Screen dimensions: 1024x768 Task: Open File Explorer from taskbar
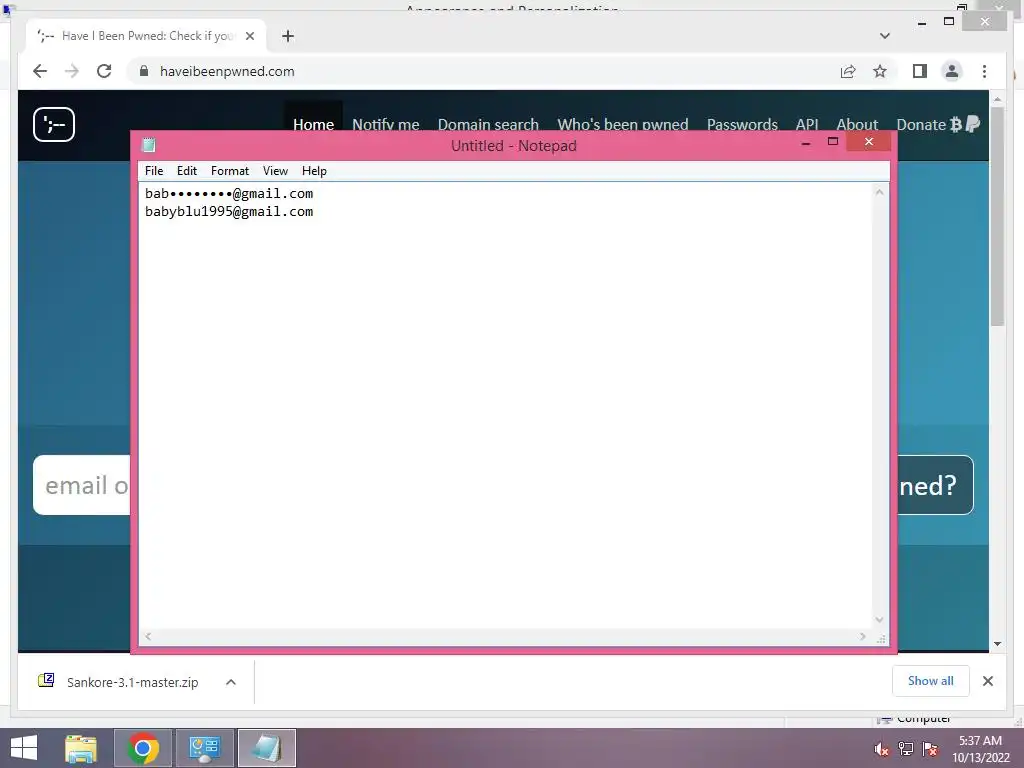(81, 748)
